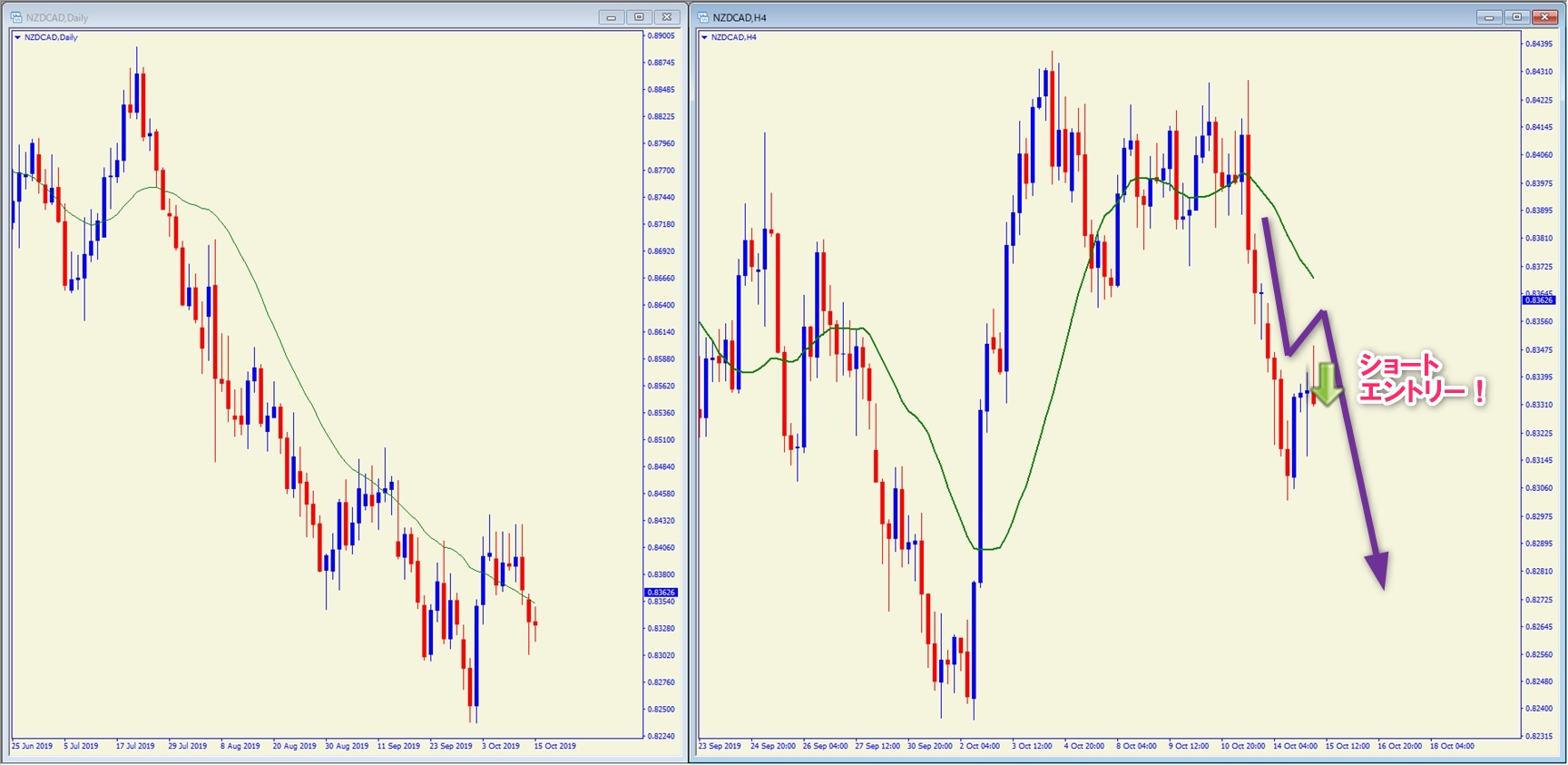
Task: Restore the NZDCAD,H4 chart window size
Action: click(x=1516, y=17)
